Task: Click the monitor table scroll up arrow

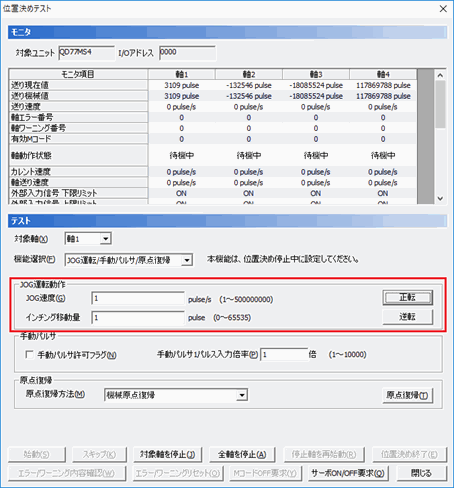Action: pyautogui.click(x=440, y=75)
